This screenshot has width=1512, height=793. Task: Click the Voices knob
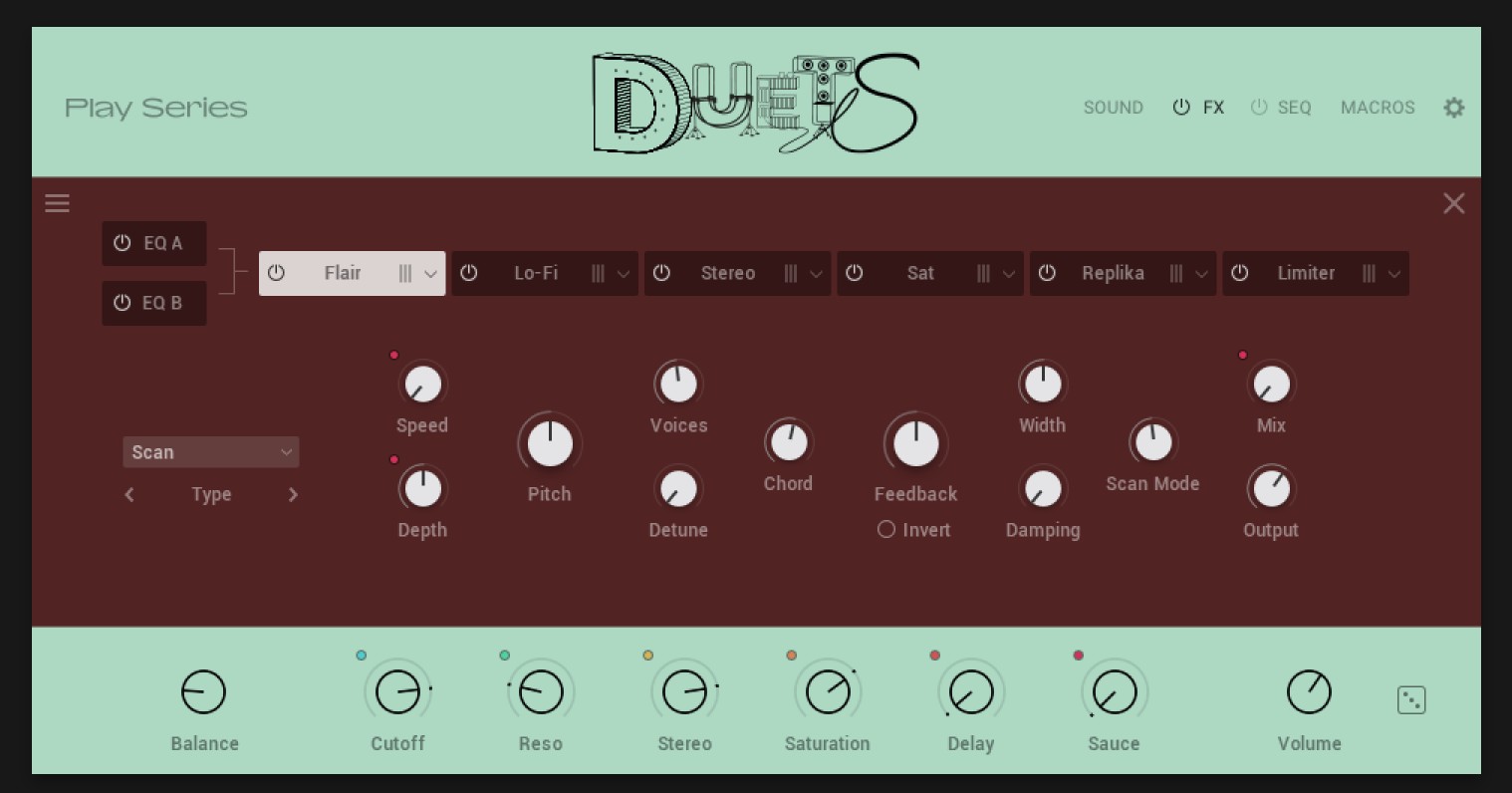(678, 384)
